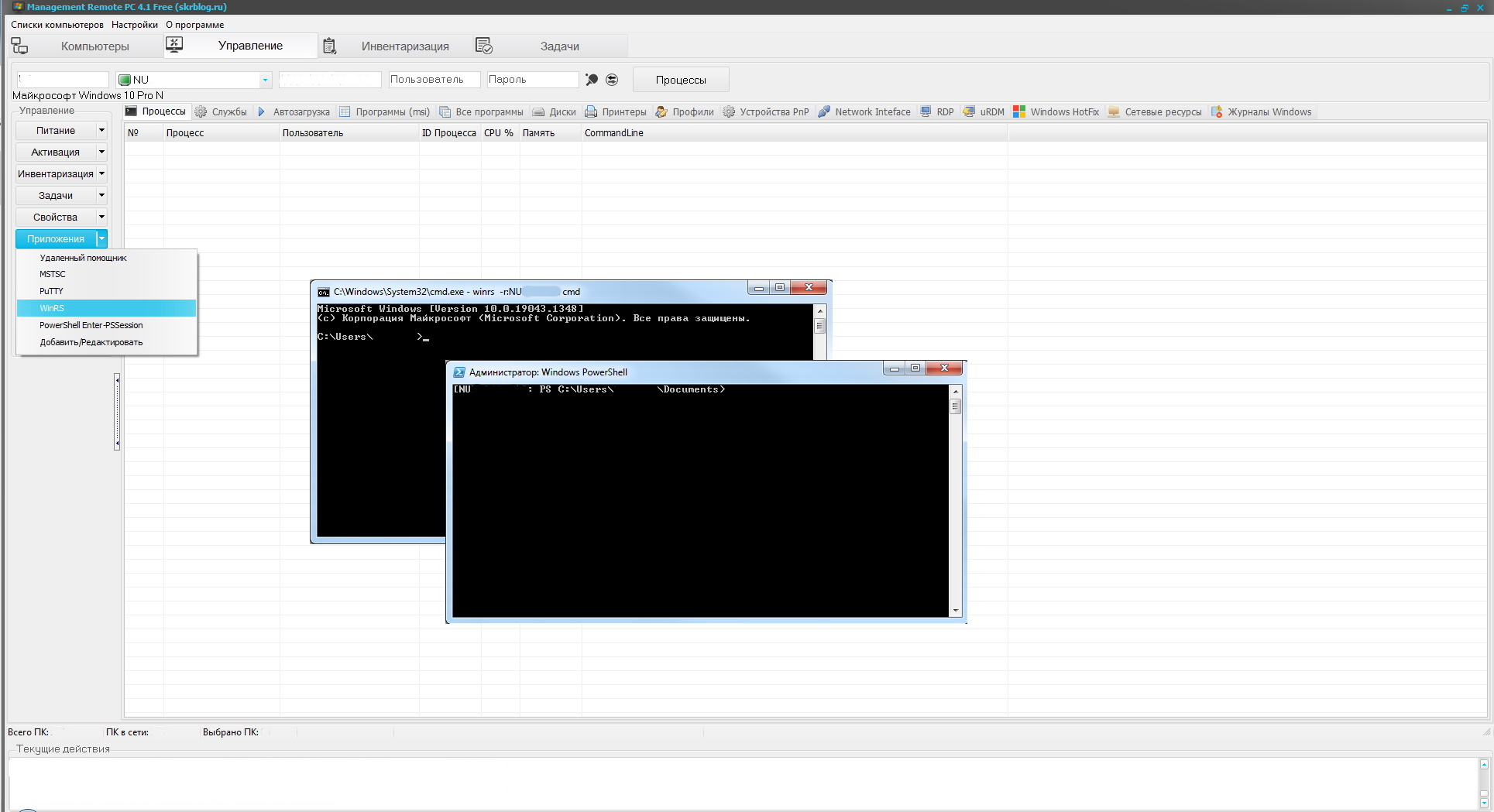Click the Профили user icon
Image resolution: width=1494 pixels, height=812 pixels.
[661, 111]
